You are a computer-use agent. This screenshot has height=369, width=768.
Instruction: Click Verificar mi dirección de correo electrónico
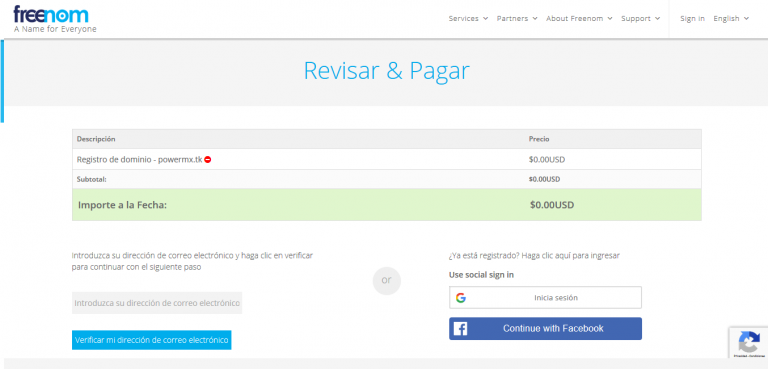click(151, 340)
